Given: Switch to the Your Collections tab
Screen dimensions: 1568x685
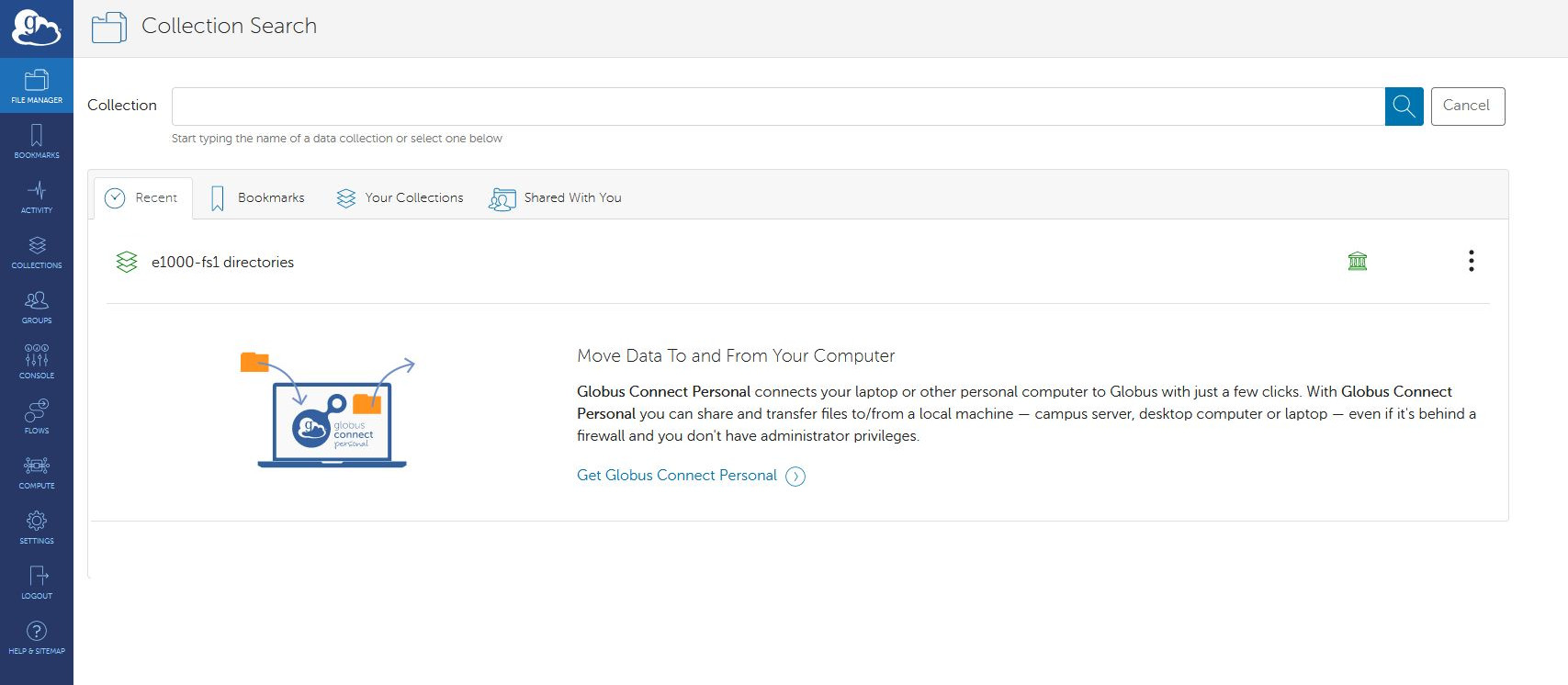Looking at the screenshot, I should point(400,198).
